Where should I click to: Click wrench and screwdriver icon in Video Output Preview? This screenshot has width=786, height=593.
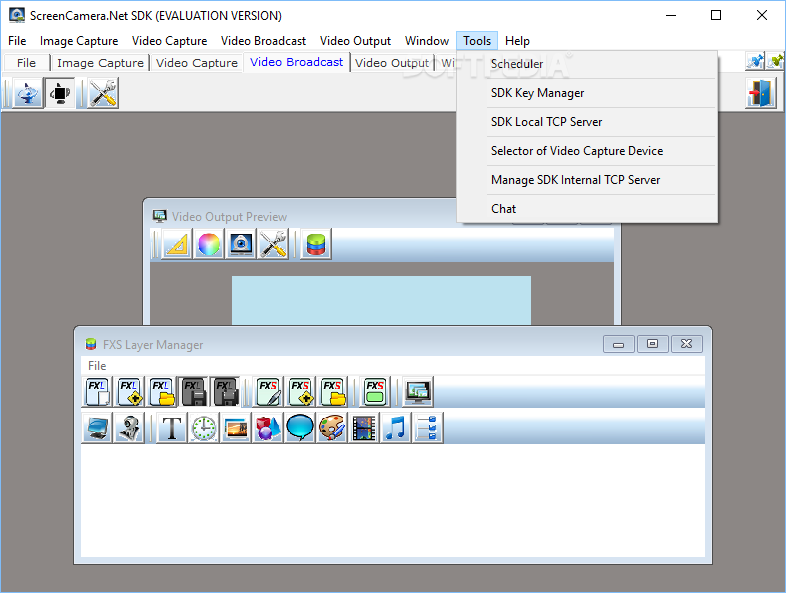(x=273, y=245)
